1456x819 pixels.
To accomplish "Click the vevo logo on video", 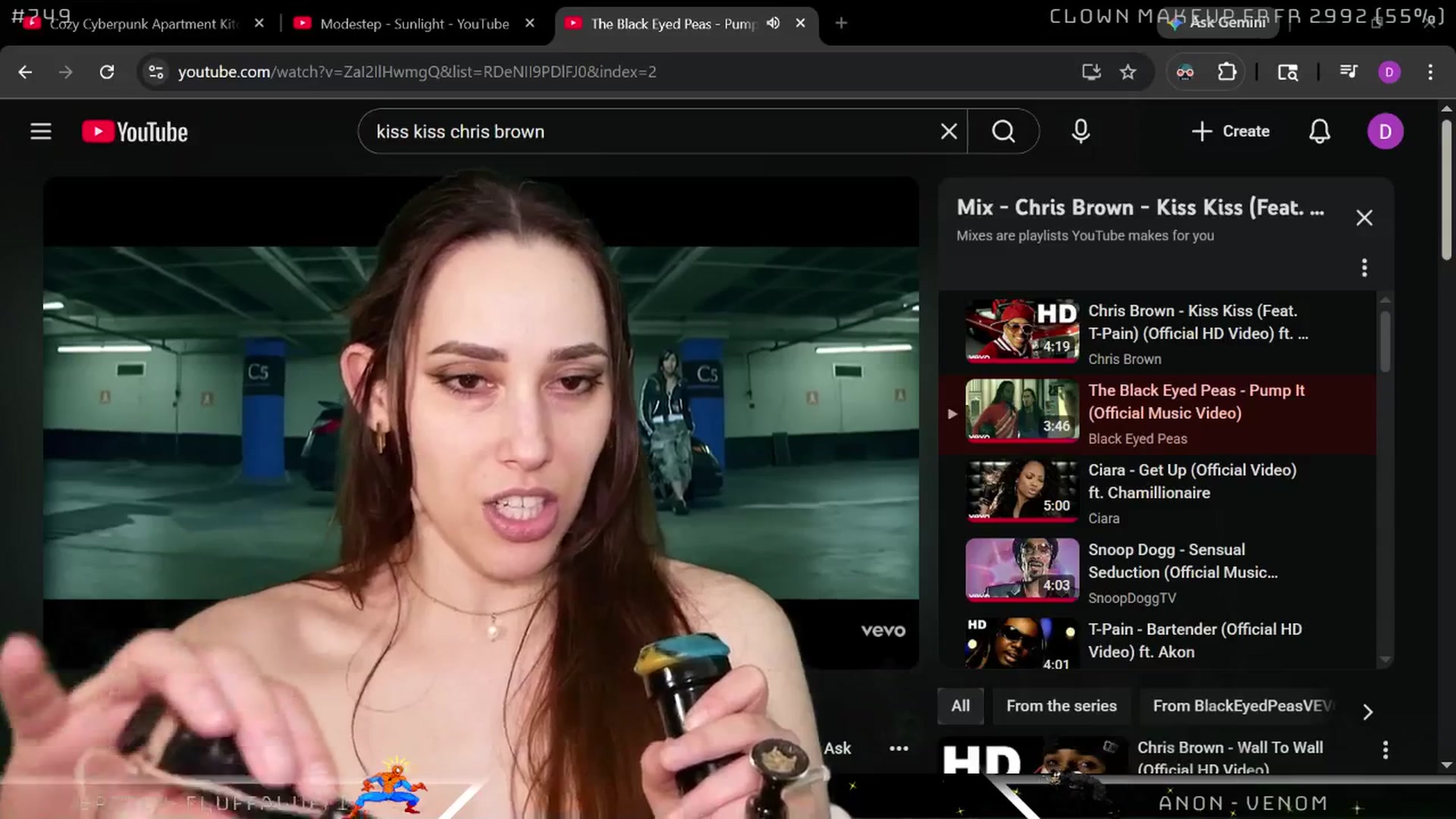I will 883,631.
